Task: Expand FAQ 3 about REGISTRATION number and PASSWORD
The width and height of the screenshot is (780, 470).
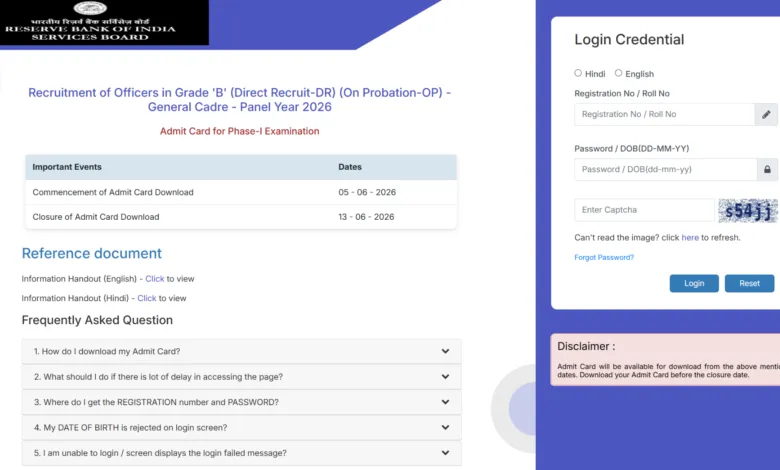Action: 241,402
